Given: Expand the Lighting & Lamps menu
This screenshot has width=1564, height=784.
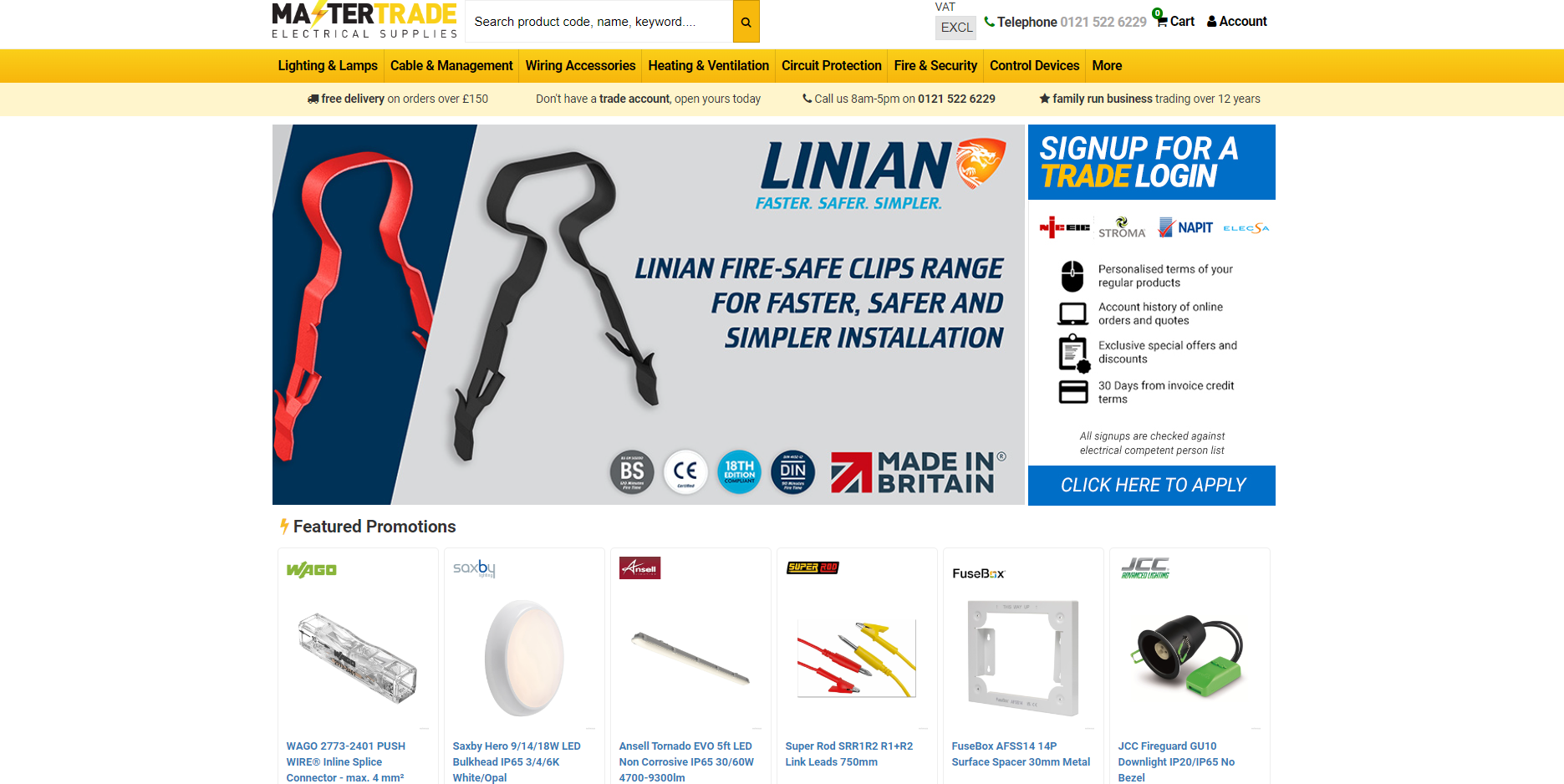Looking at the screenshot, I should tap(328, 66).
